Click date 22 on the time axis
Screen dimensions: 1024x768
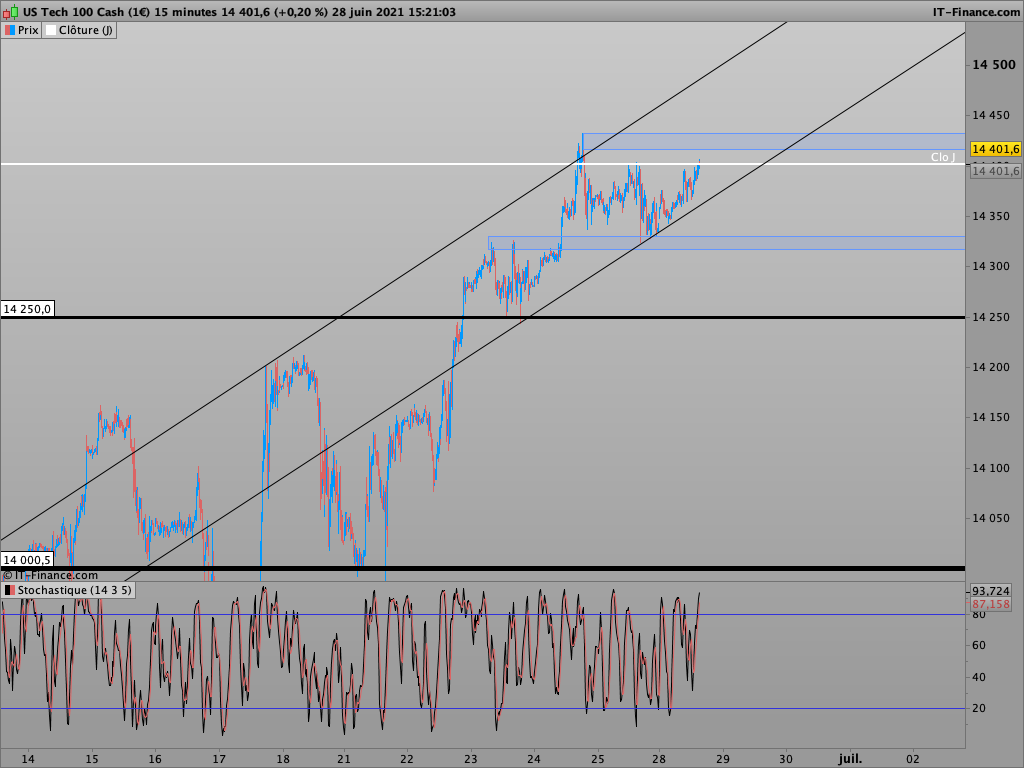tap(407, 759)
